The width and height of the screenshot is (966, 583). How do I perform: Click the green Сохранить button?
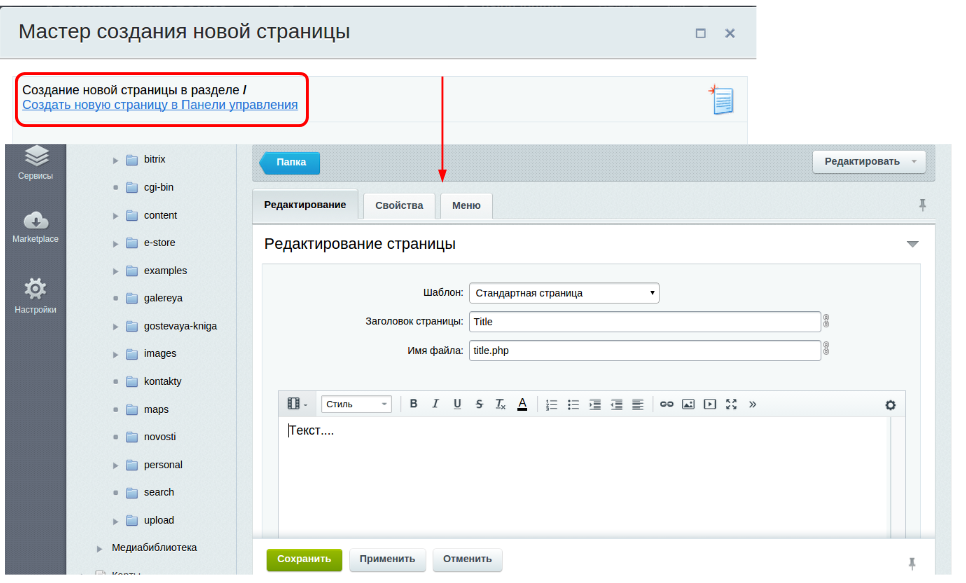pos(304,560)
